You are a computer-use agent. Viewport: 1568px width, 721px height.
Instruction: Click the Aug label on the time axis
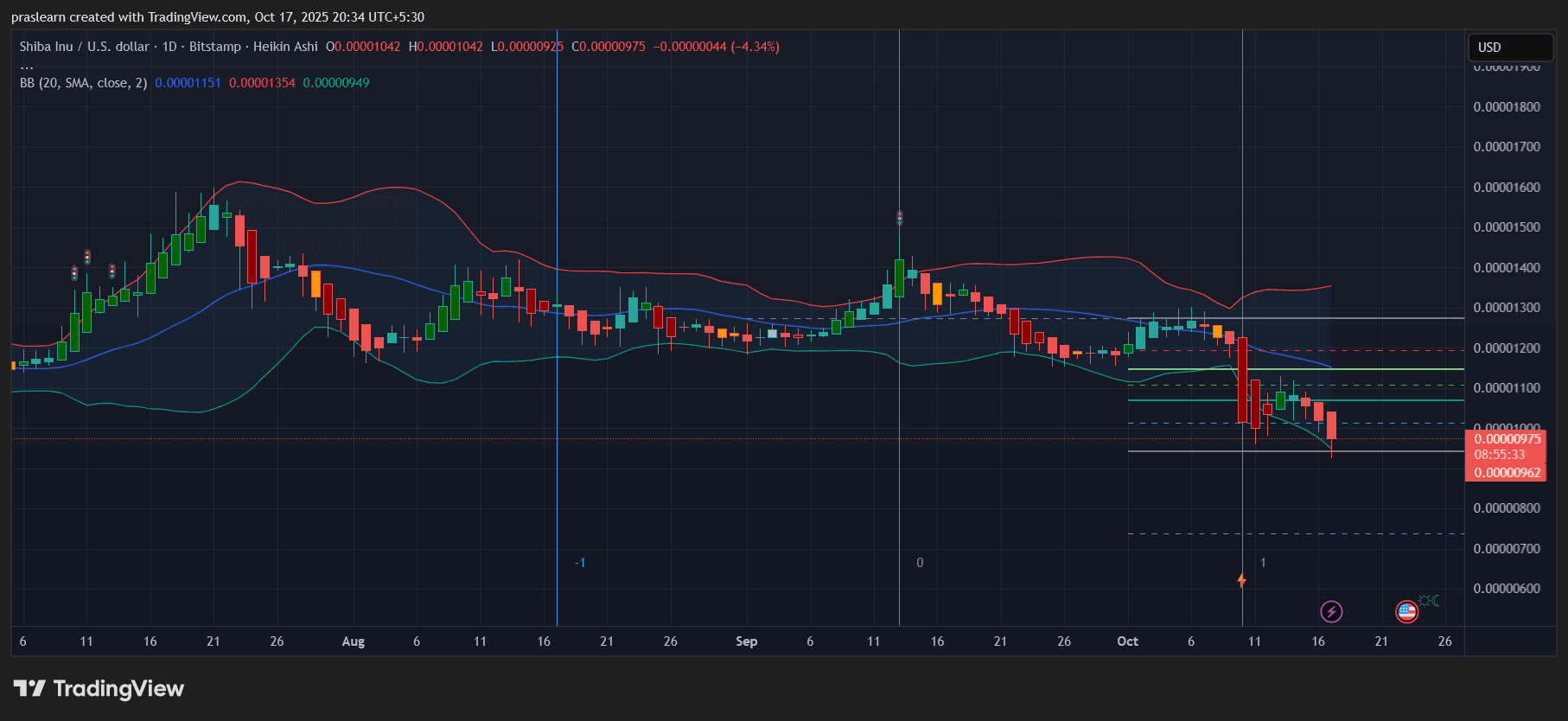pyautogui.click(x=353, y=641)
